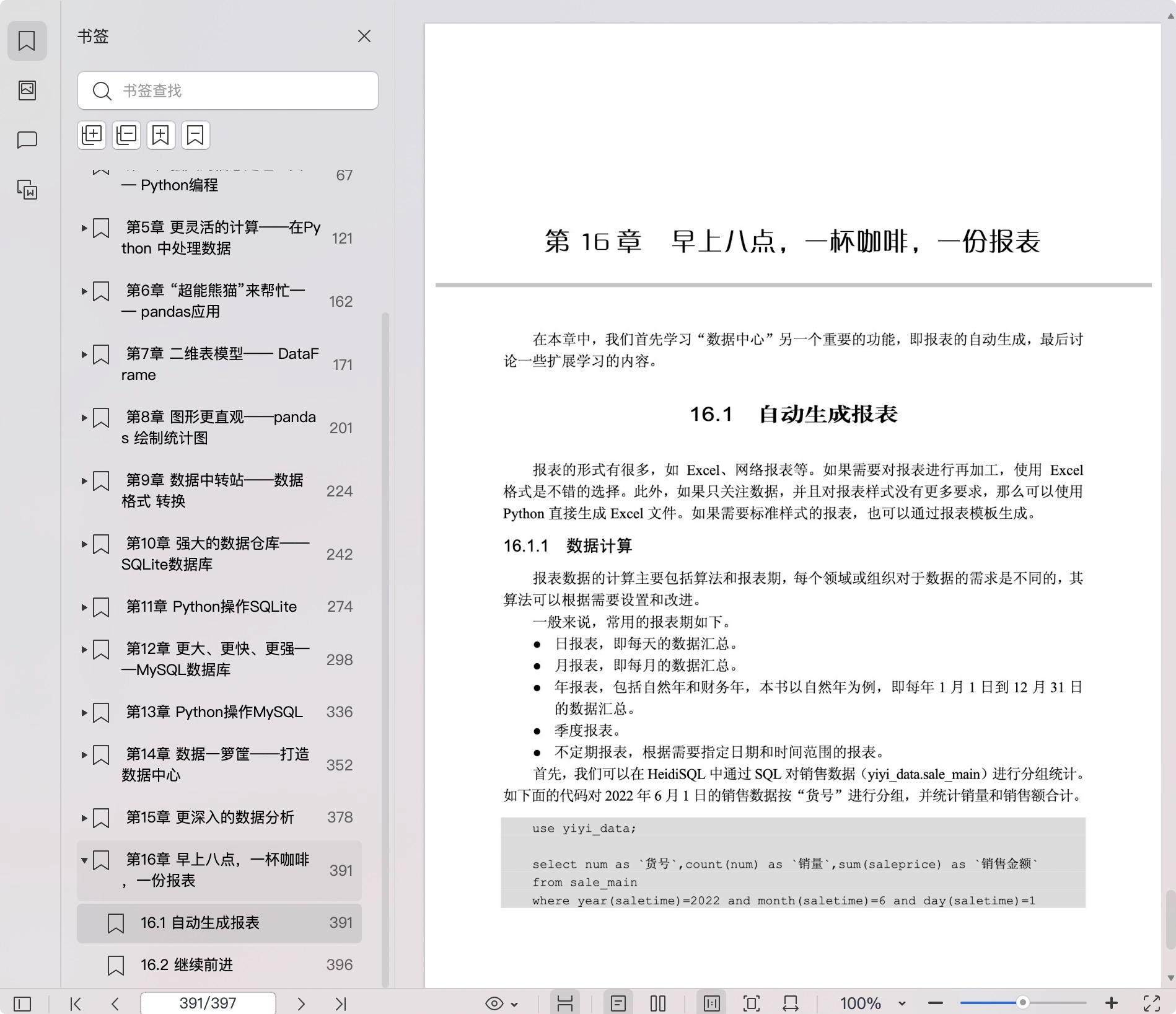
Task: Toggle the sidebar panel button
Action: tap(22, 1003)
